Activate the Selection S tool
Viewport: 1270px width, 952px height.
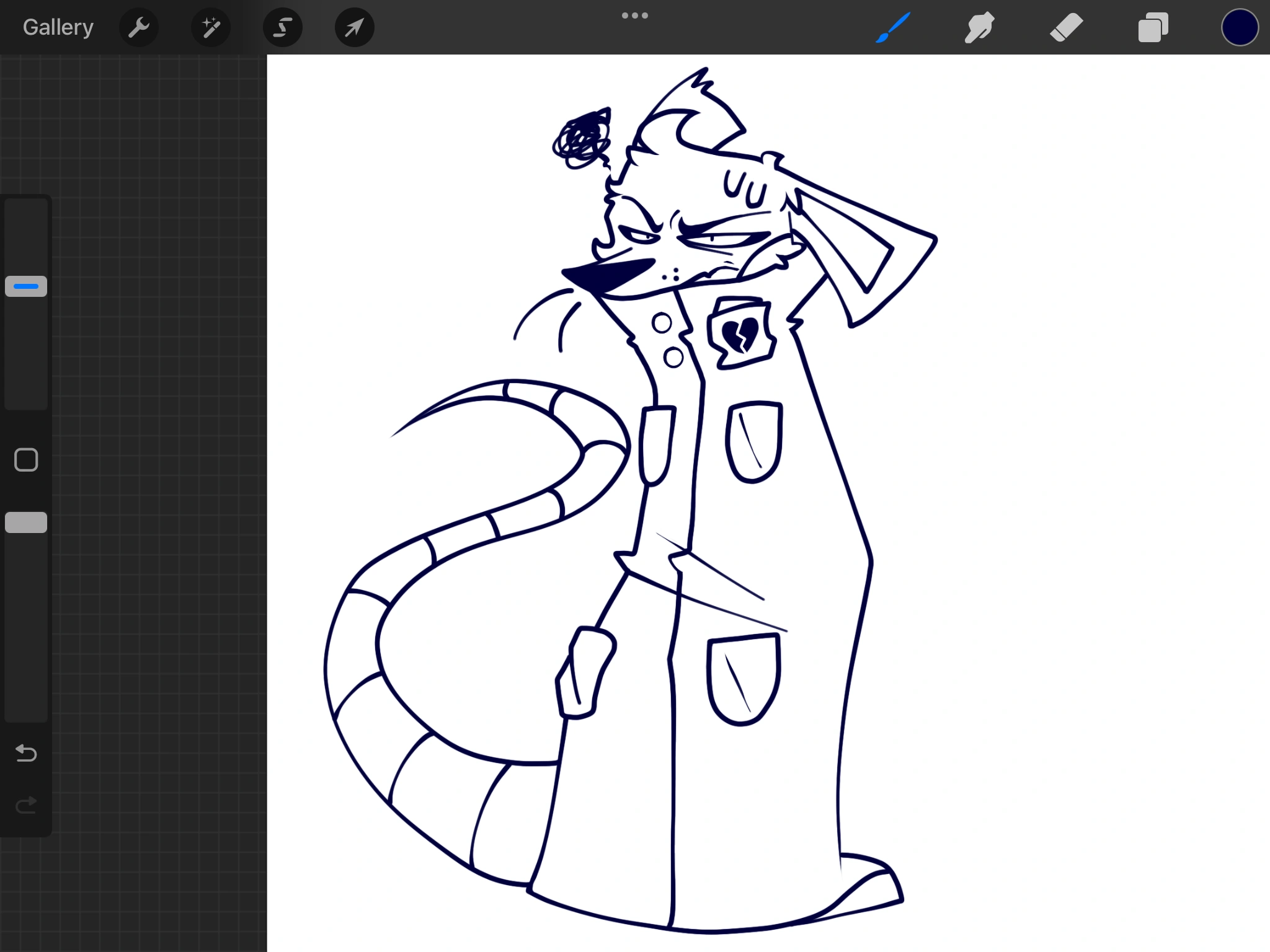click(x=283, y=27)
